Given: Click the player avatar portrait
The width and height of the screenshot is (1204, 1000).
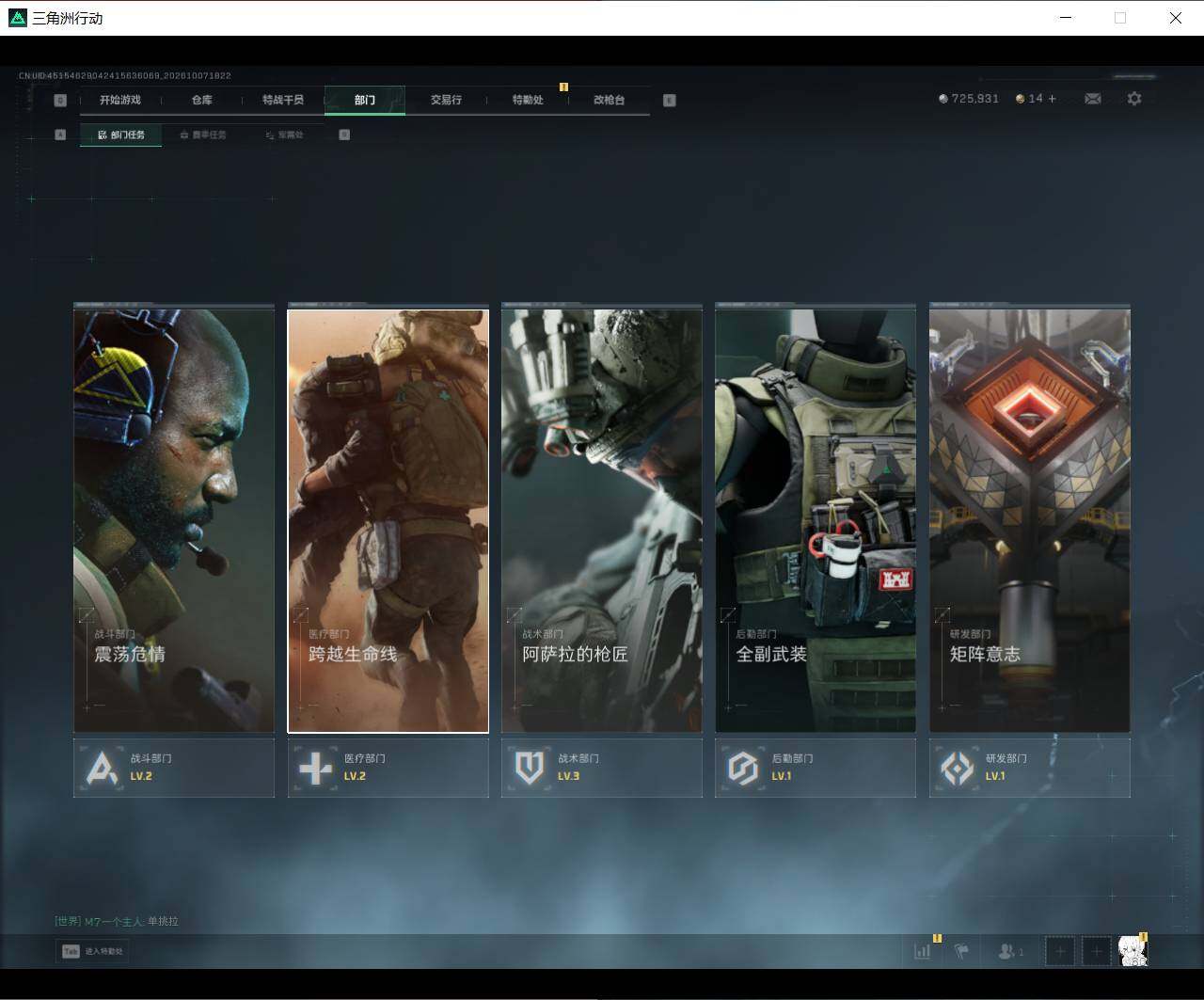Looking at the screenshot, I should pyautogui.click(x=1133, y=951).
